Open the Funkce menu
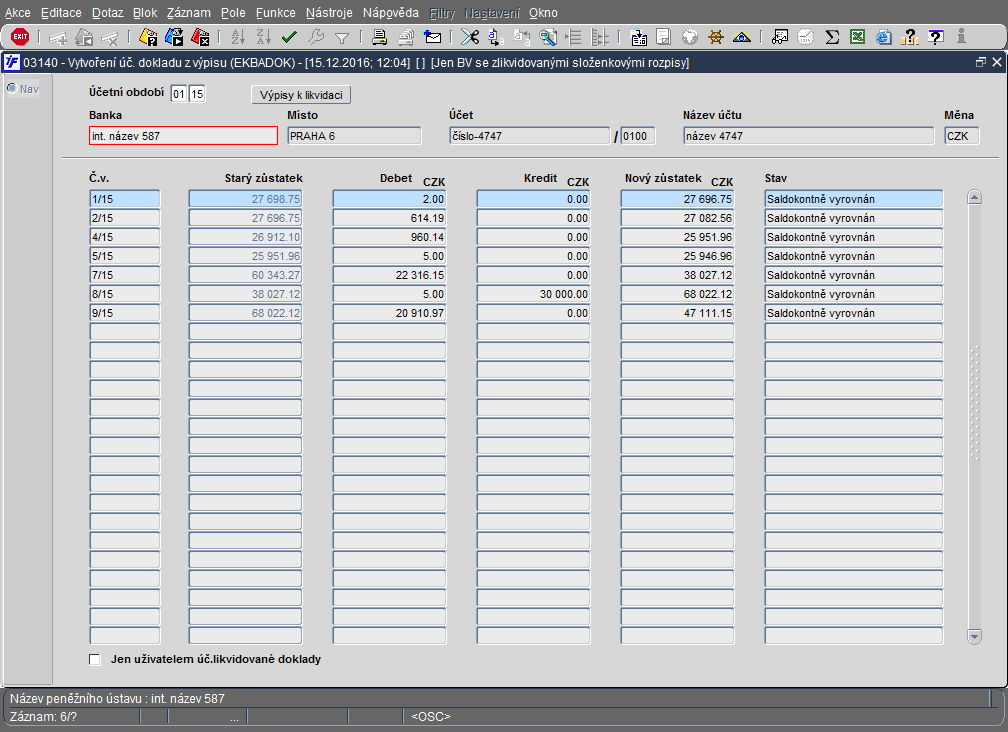The width and height of the screenshot is (1008, 732). [275, 13]
